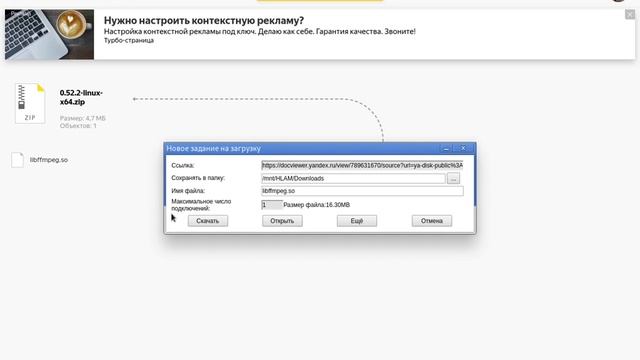Screen dimensions: 640x360
Task: Click the Размер: 4,7 МБ archive info
Action: tap(82, 118)
